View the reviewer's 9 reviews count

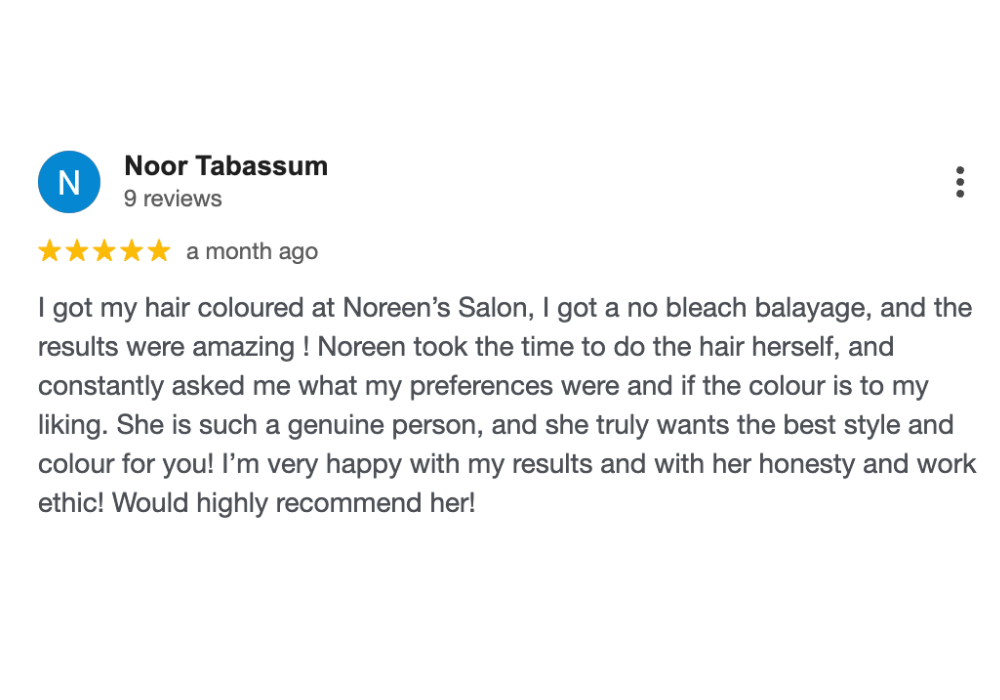click(173, 199)
